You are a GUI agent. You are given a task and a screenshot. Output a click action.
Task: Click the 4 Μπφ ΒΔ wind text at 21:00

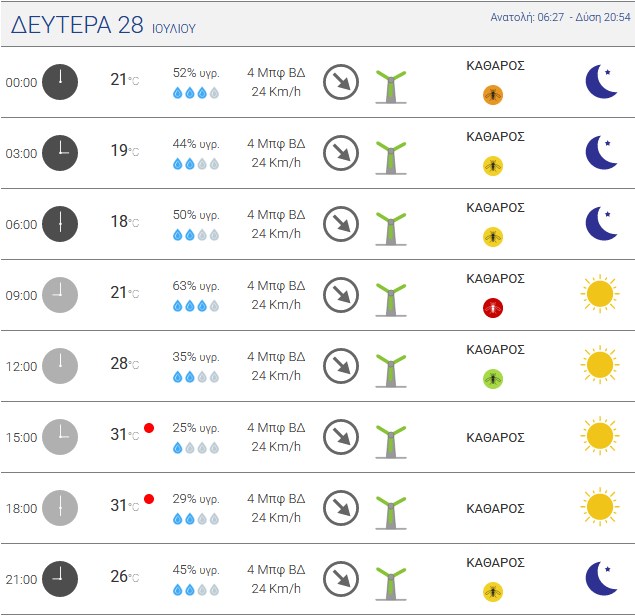276,569
